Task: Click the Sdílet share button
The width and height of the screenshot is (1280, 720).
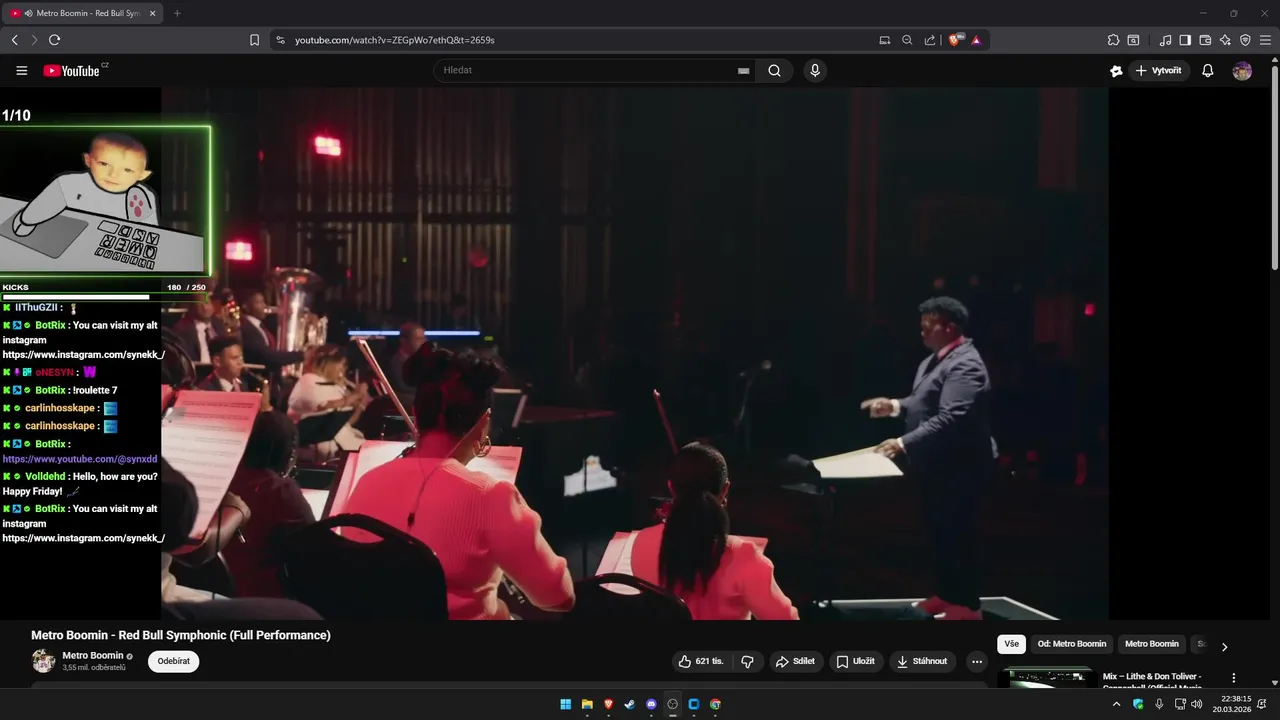Action: pos(796,661)
